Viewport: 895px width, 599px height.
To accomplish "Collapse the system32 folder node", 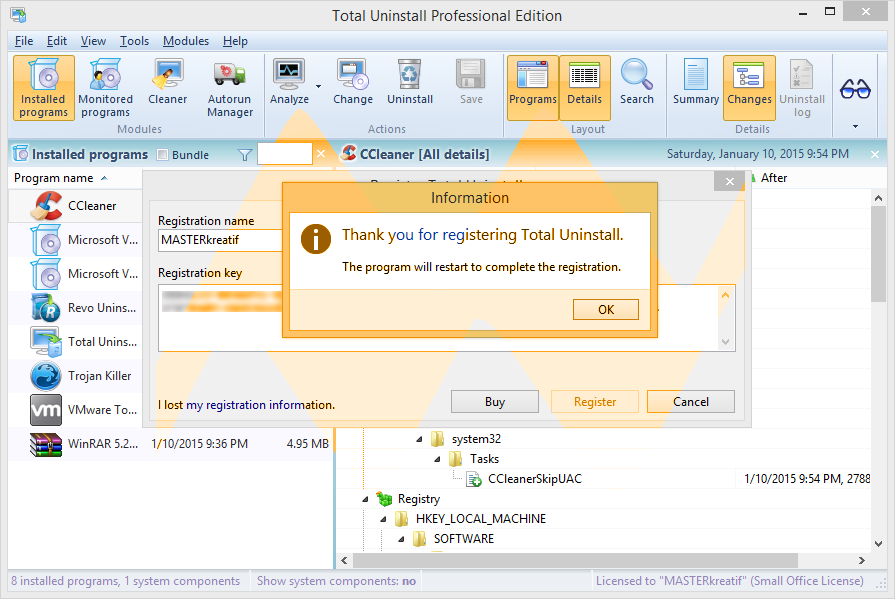I will 420,439.
